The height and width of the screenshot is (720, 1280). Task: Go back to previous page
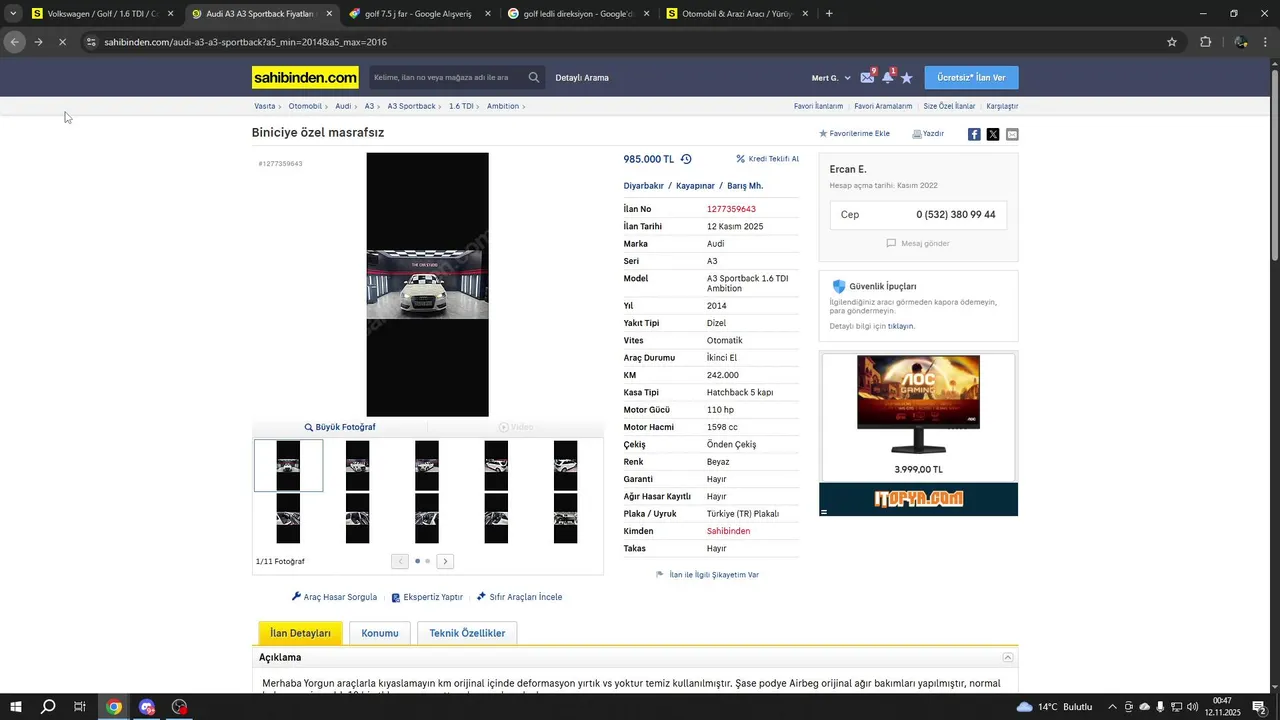coord(14,42)
